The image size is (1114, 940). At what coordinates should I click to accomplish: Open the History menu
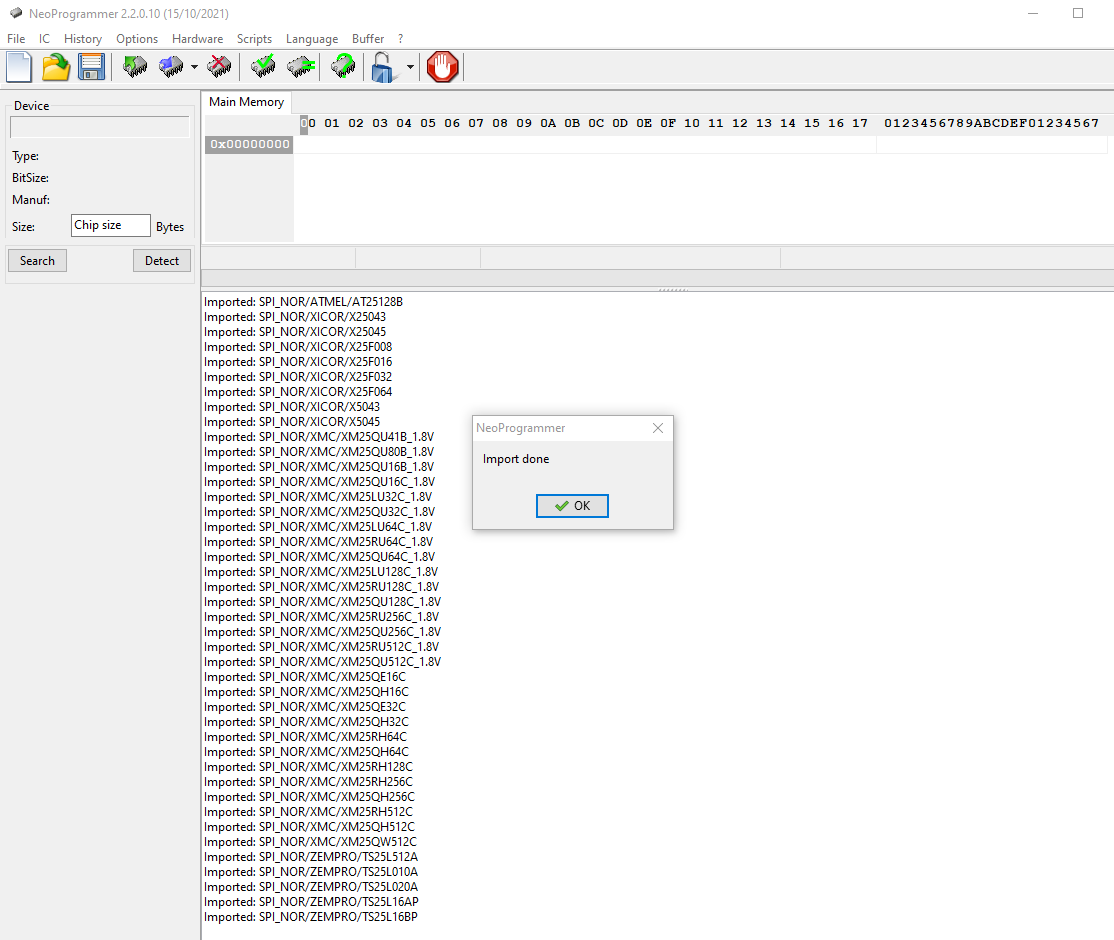(82, 39)
